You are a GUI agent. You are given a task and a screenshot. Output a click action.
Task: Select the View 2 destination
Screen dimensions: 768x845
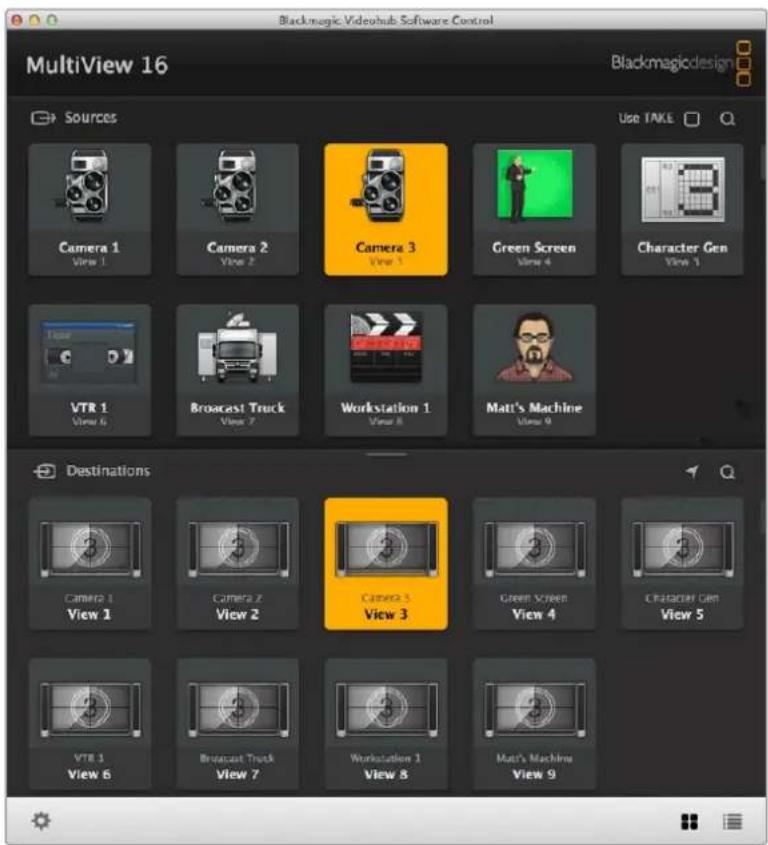click(238, 564)
